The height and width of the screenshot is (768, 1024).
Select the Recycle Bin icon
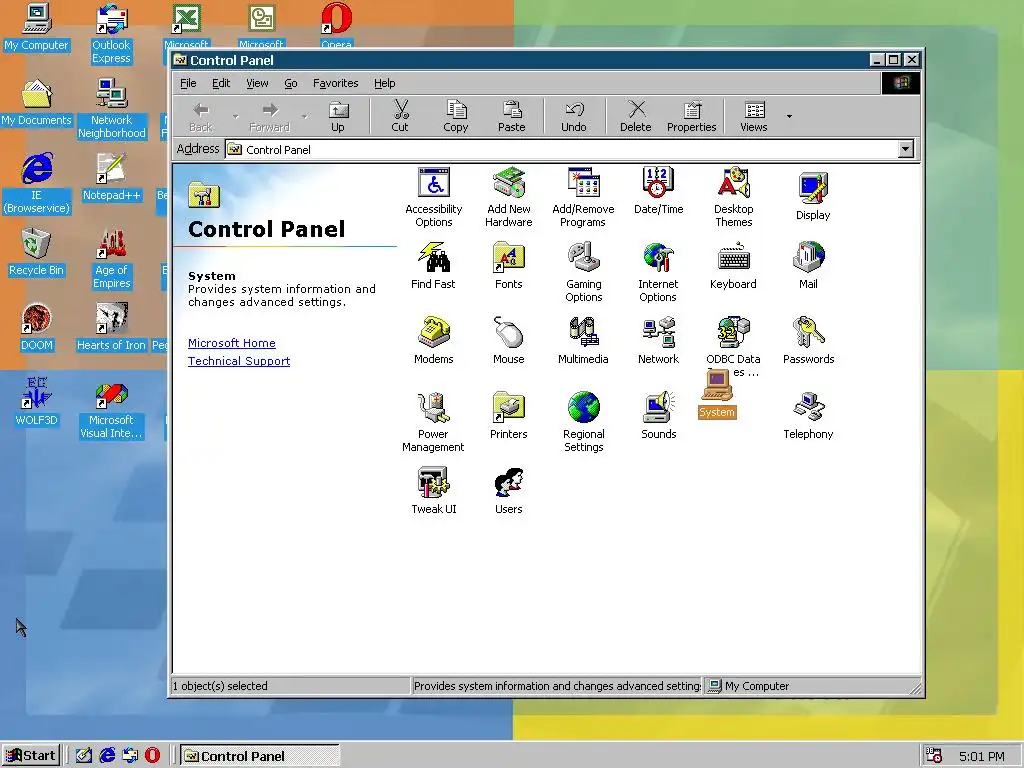(36, 252)
